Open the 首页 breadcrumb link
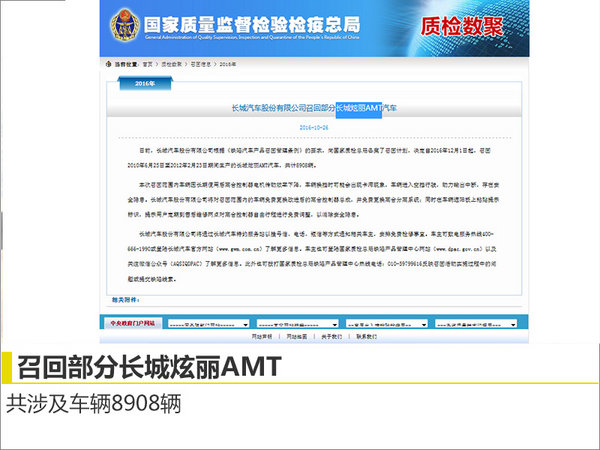The image size is (600, 450). tap(147, 64)
